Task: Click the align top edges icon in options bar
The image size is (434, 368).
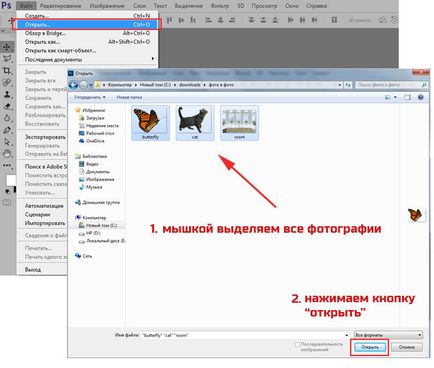Action: (169, 20)
